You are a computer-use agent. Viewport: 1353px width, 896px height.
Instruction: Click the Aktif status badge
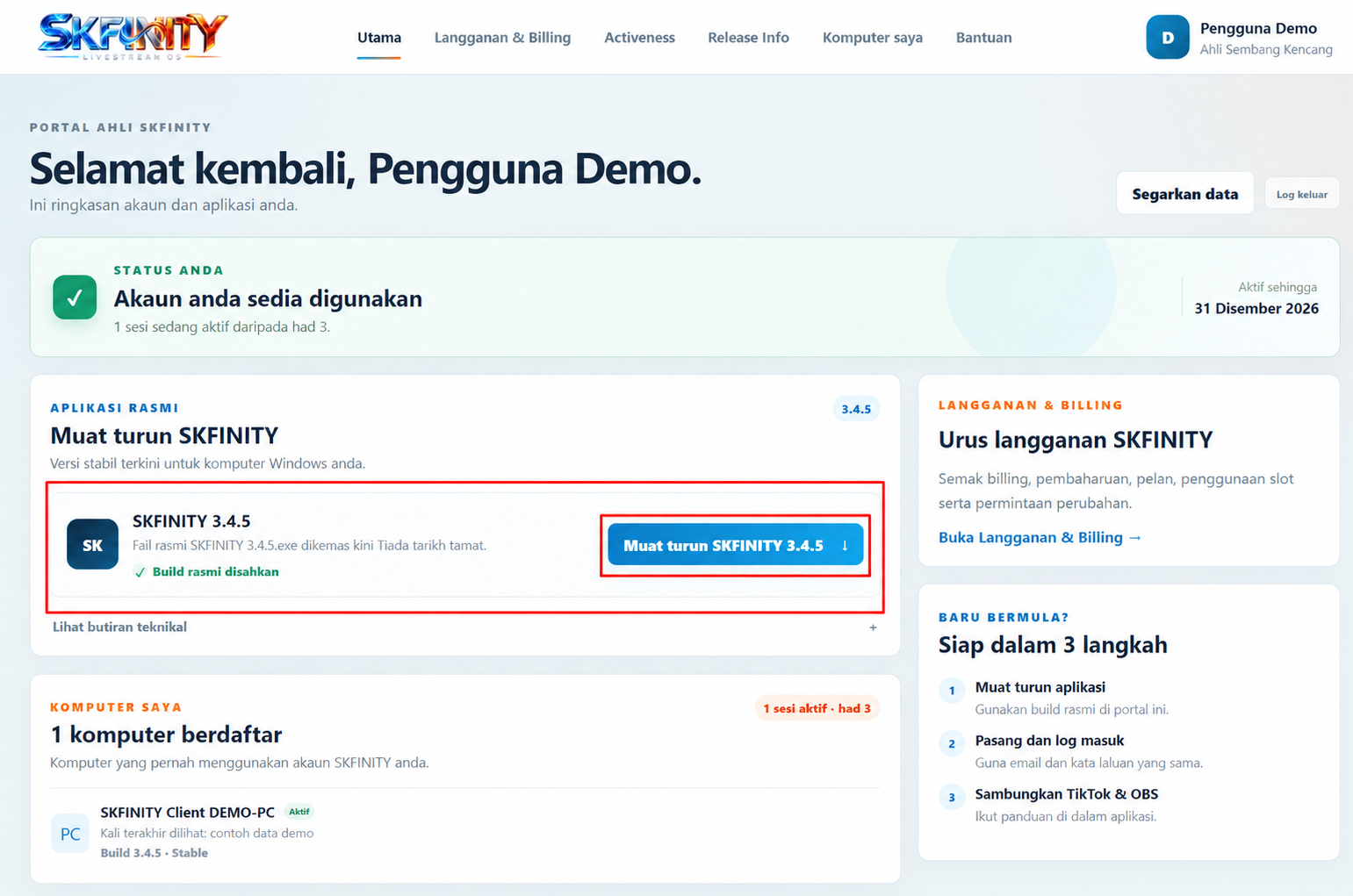click(299, 812)
